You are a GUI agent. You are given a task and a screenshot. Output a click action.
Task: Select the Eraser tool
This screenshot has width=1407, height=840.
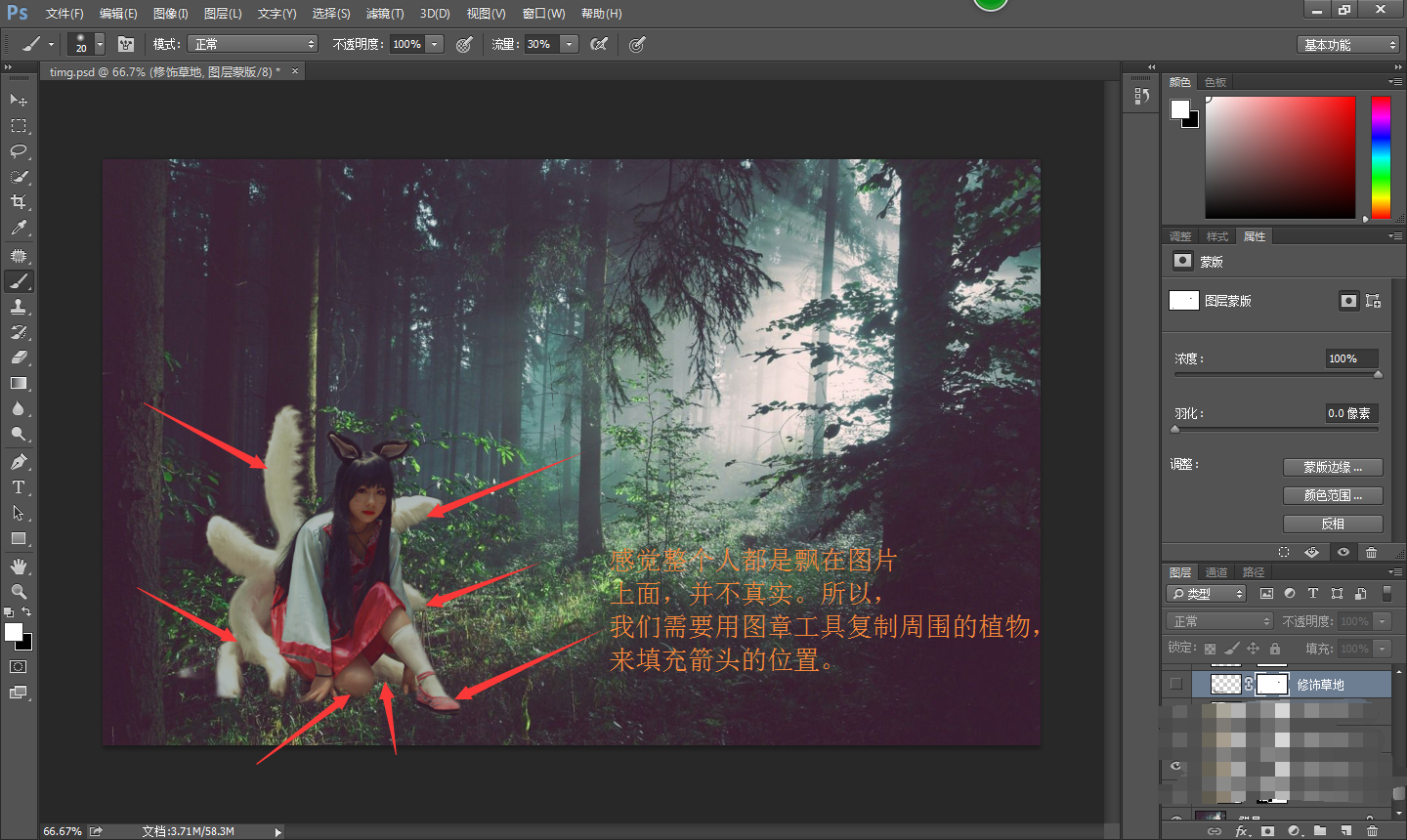pos(19,357)
